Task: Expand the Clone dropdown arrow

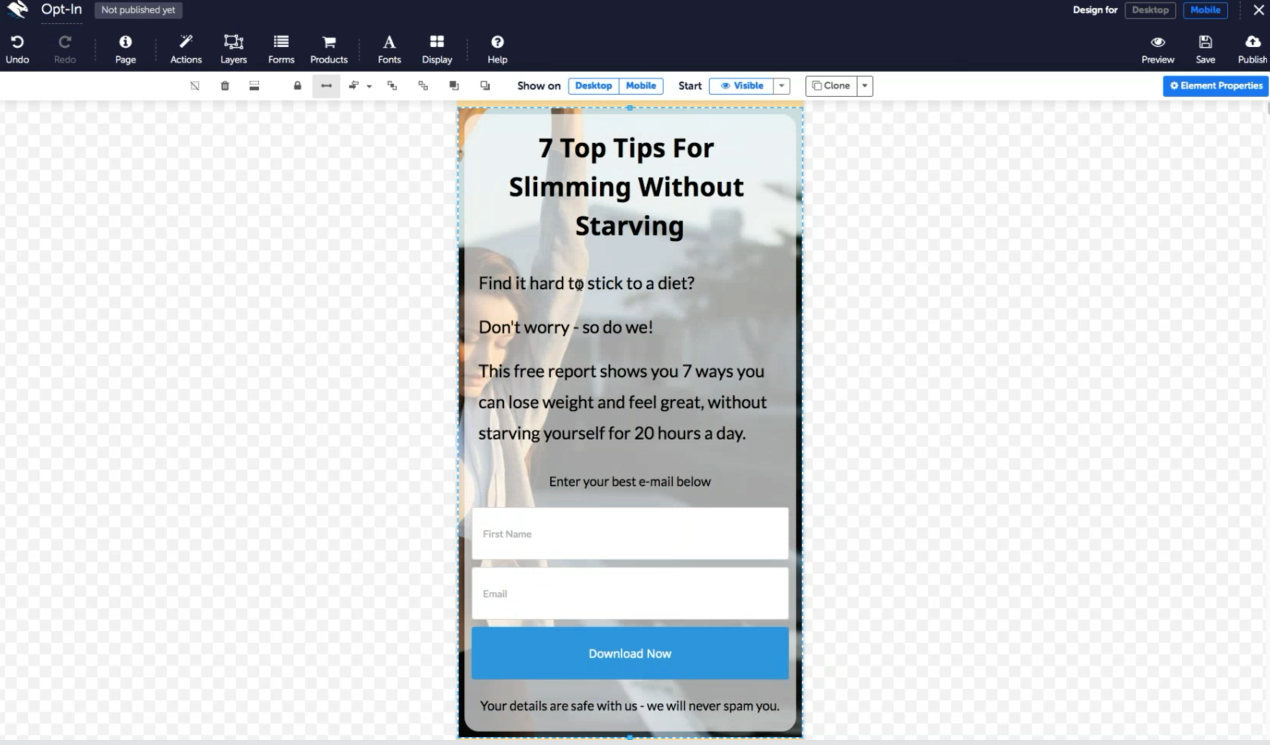Action: coord(864,86)
